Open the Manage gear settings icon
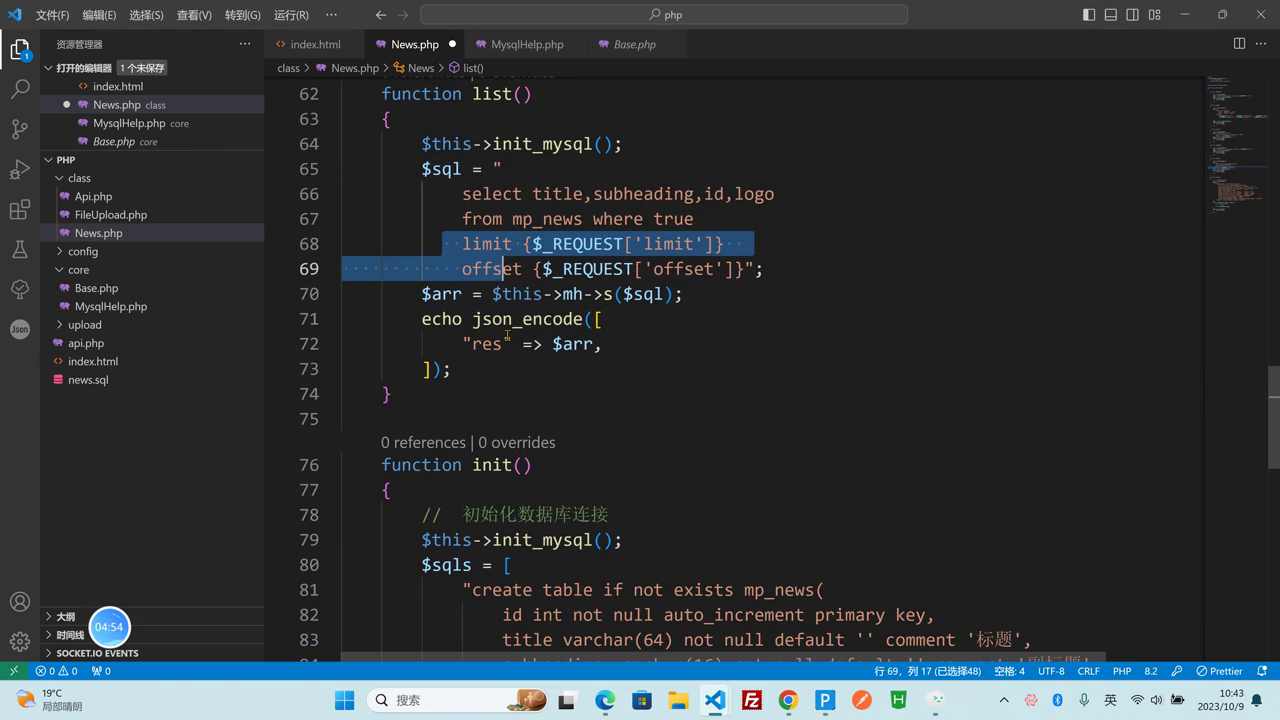Viewport: 1280px width, 720px height. tap(20, 641)
